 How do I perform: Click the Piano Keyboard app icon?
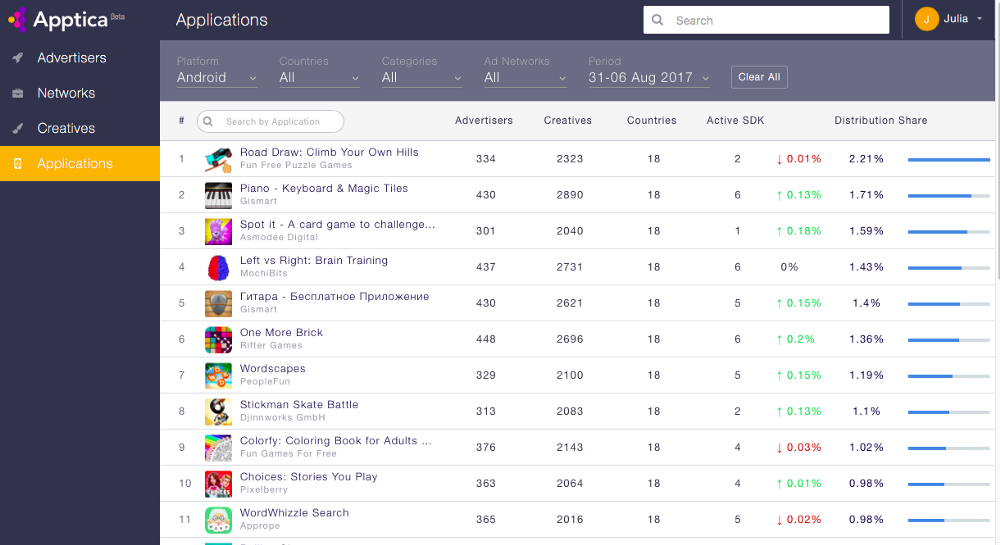(x=218, y=196)
